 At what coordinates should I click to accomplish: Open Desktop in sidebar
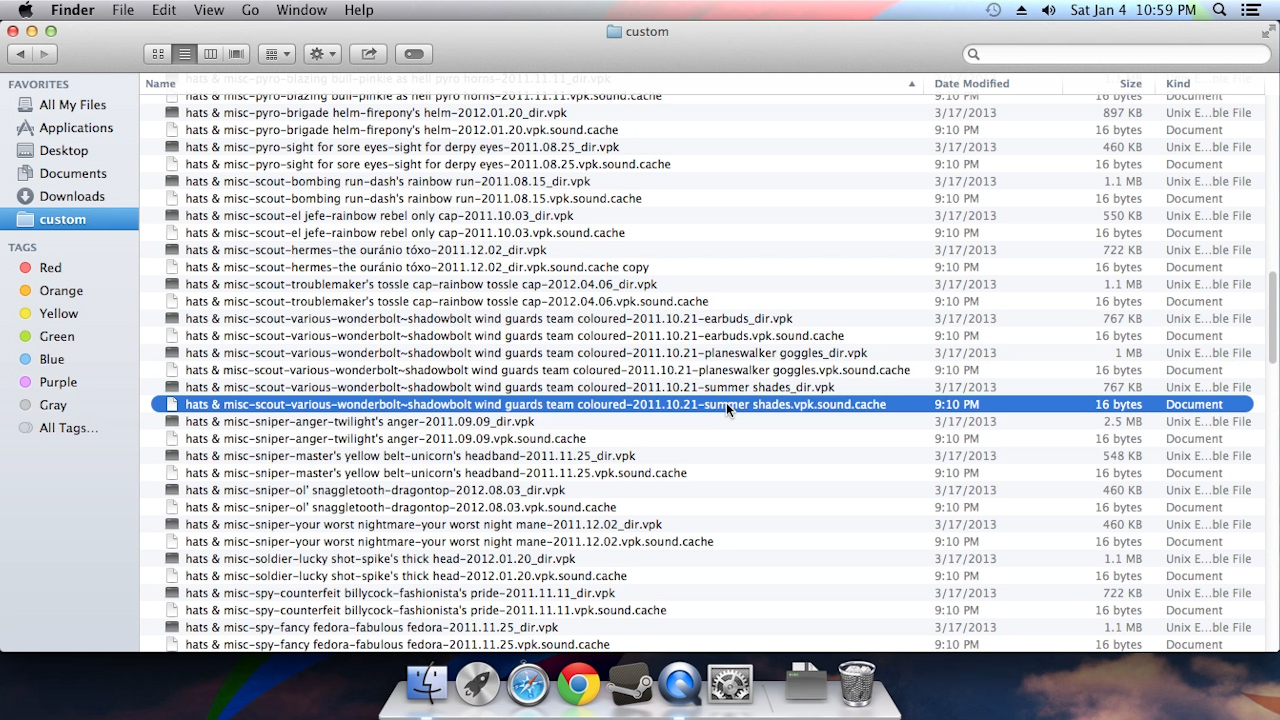64,151
